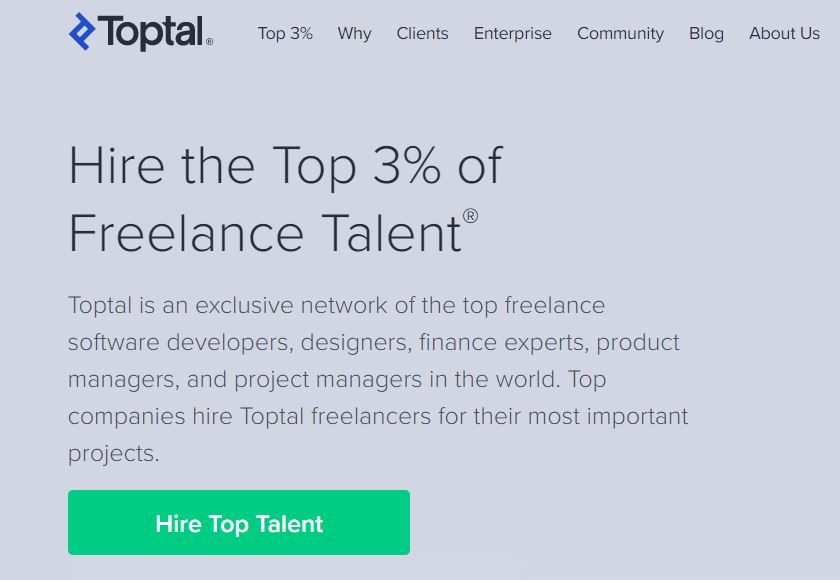Click the 'managers, and project managers' text line
The height and width of the screenshot is (580, 840).
[337, 379]
